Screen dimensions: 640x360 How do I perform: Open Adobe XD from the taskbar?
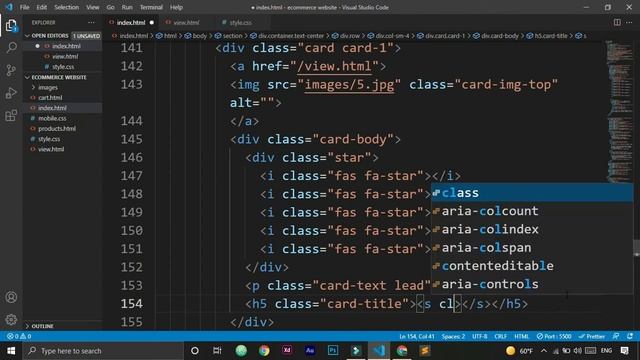tap(287, 351)
